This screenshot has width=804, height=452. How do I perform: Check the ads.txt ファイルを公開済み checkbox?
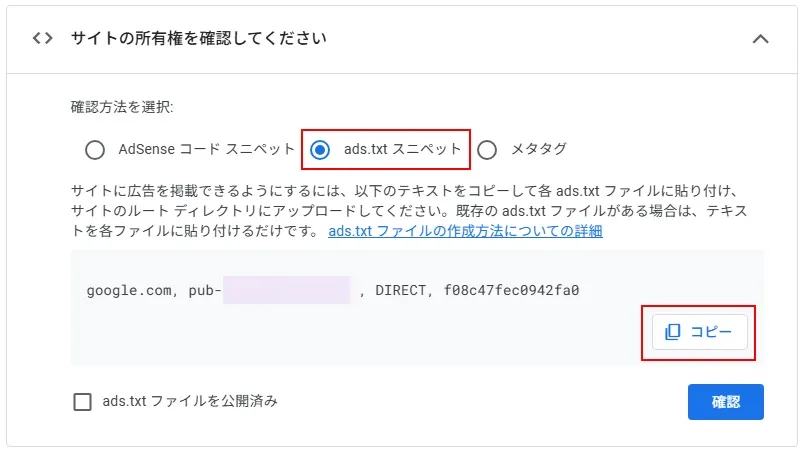(83, 402)
